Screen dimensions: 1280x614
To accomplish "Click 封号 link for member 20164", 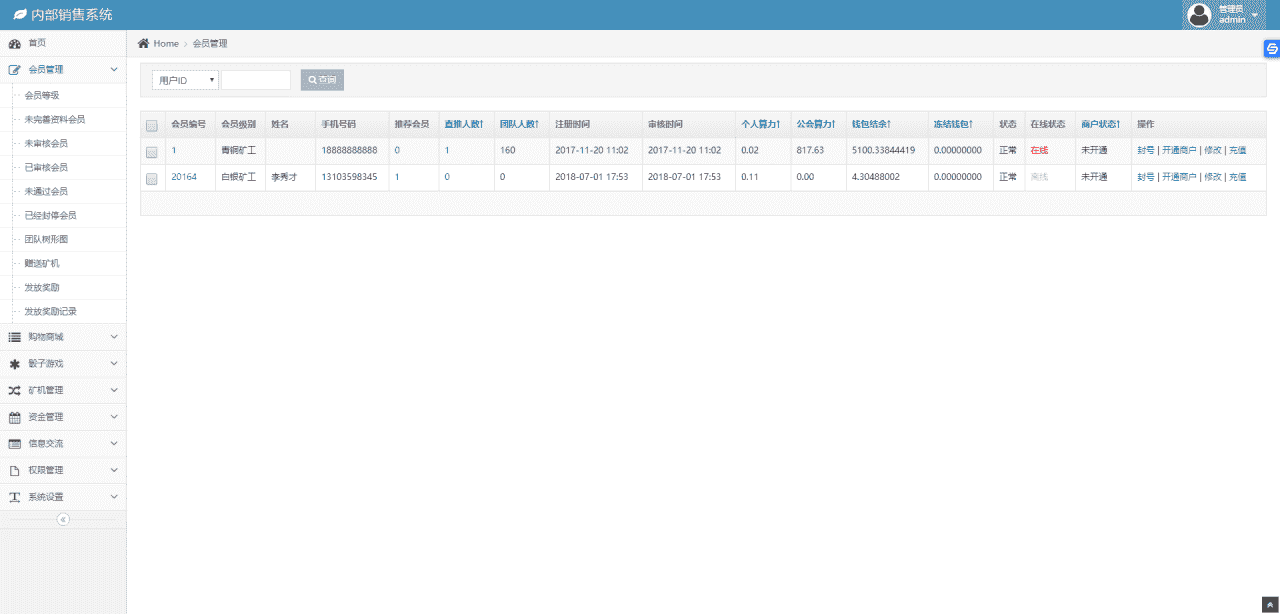I will point(1145,177).
